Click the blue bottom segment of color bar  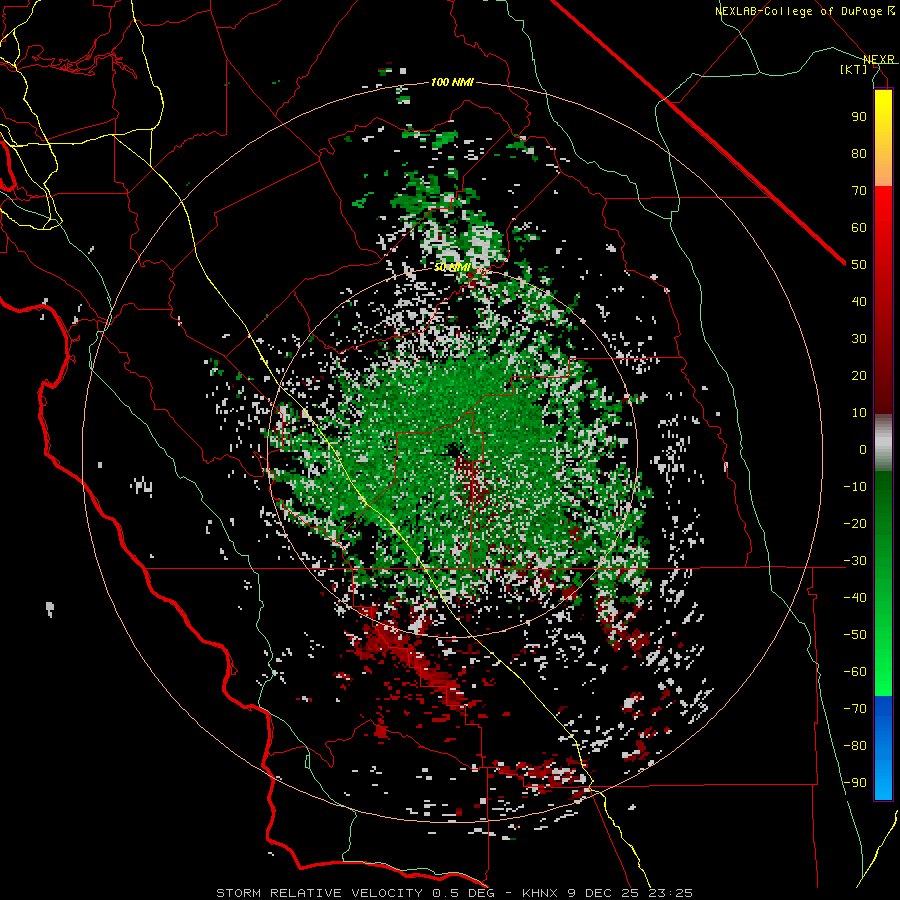point(883,748)
